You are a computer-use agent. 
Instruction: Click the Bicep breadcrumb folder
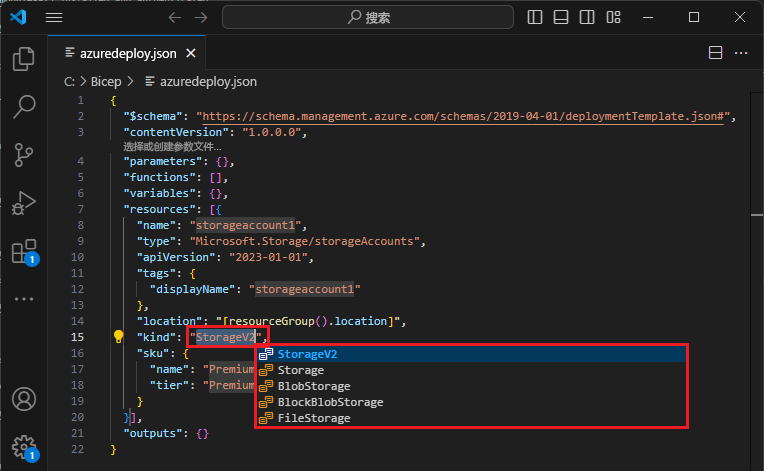coord(106,81)
